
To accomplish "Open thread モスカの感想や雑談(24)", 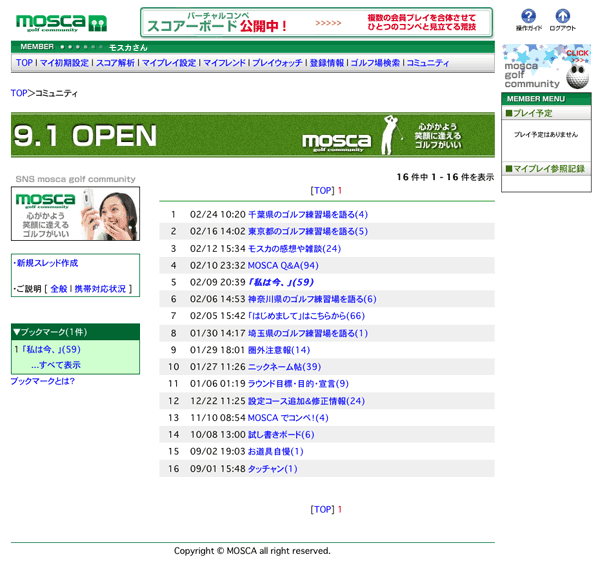I will coord(294,248).
